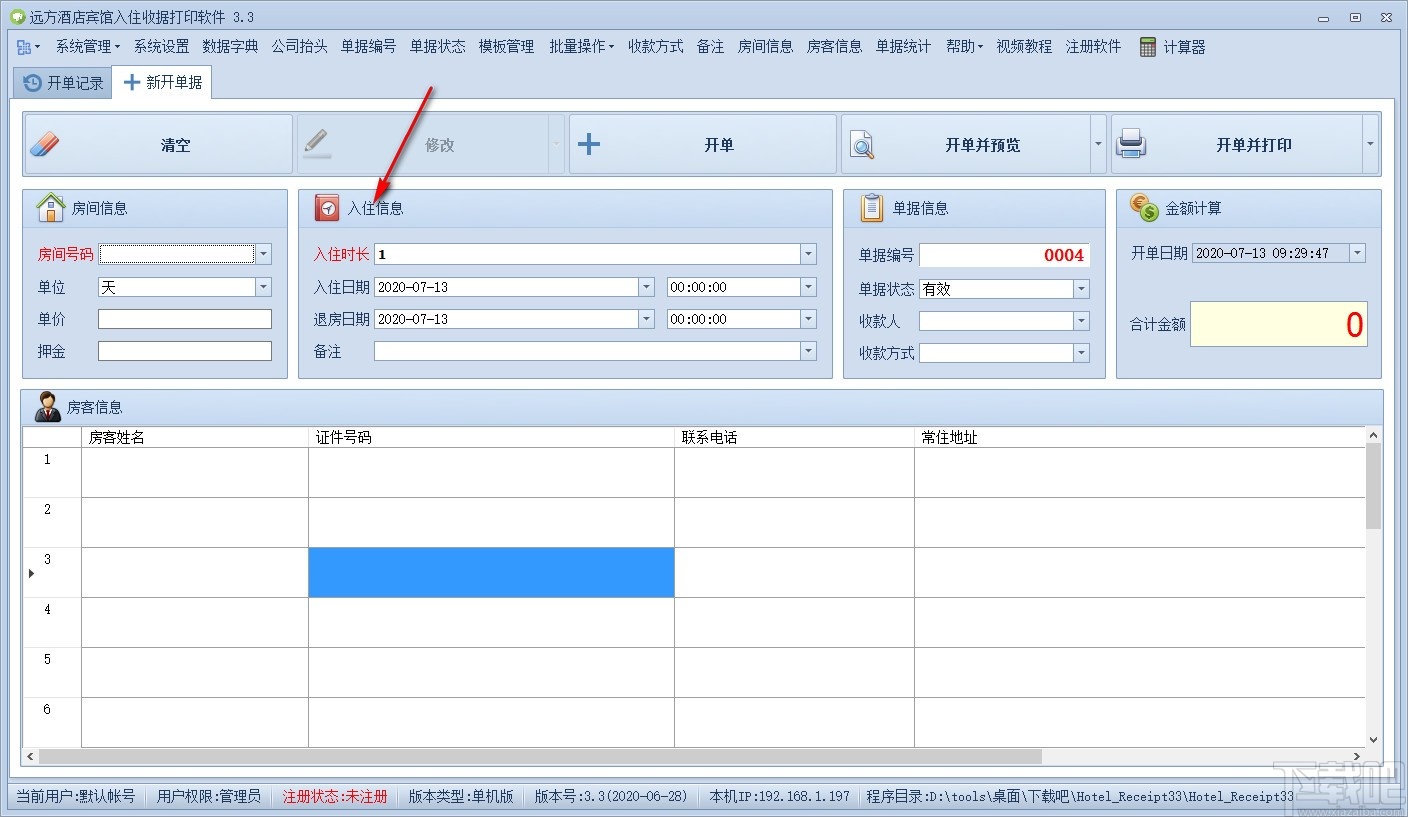Click the plus icon on the 开单 button
Image resolution: width=1408 pixels, height=817 pixels.
589,145
